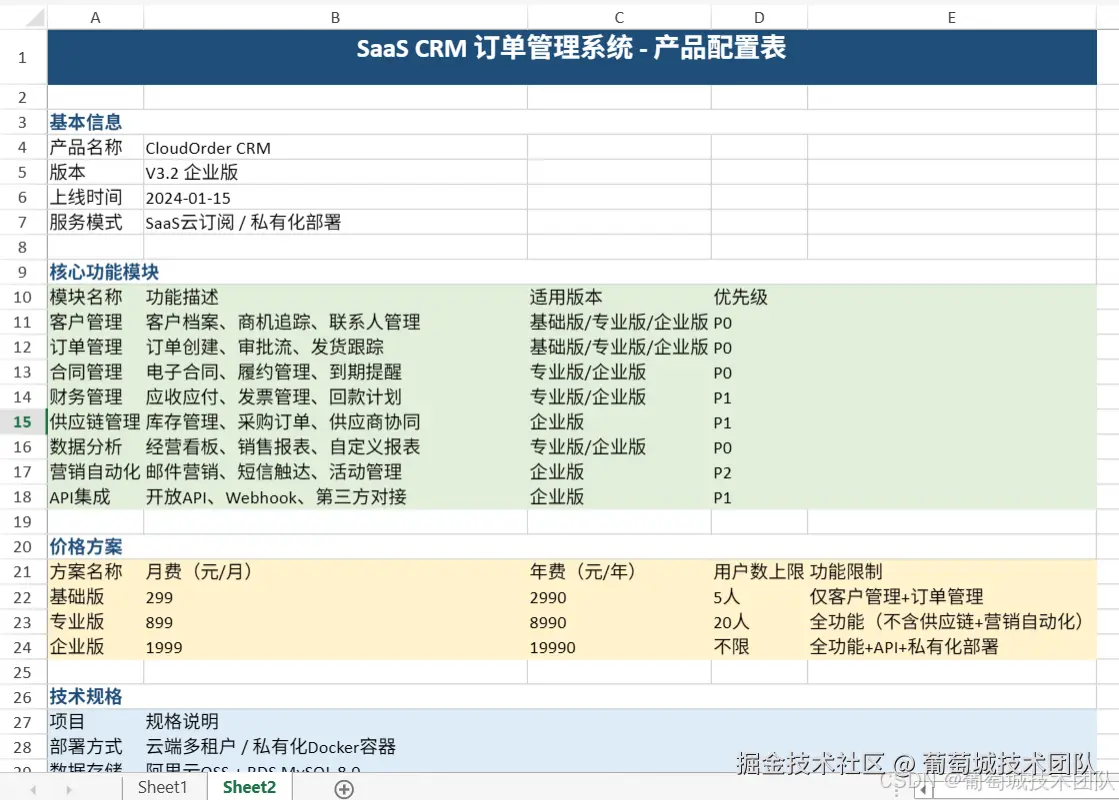Select the cell '全功能+API+私有化部署'
The height and width of the screenshot is (800, 1119).
tap(952, 647)
